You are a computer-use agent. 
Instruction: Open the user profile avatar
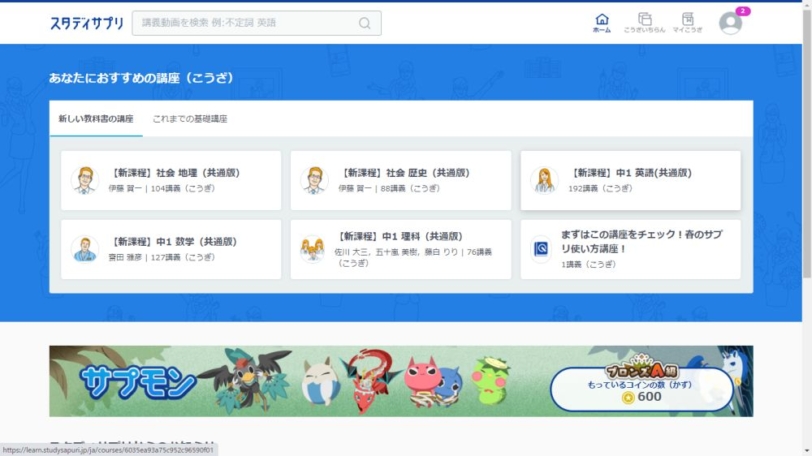pos(730,23)
